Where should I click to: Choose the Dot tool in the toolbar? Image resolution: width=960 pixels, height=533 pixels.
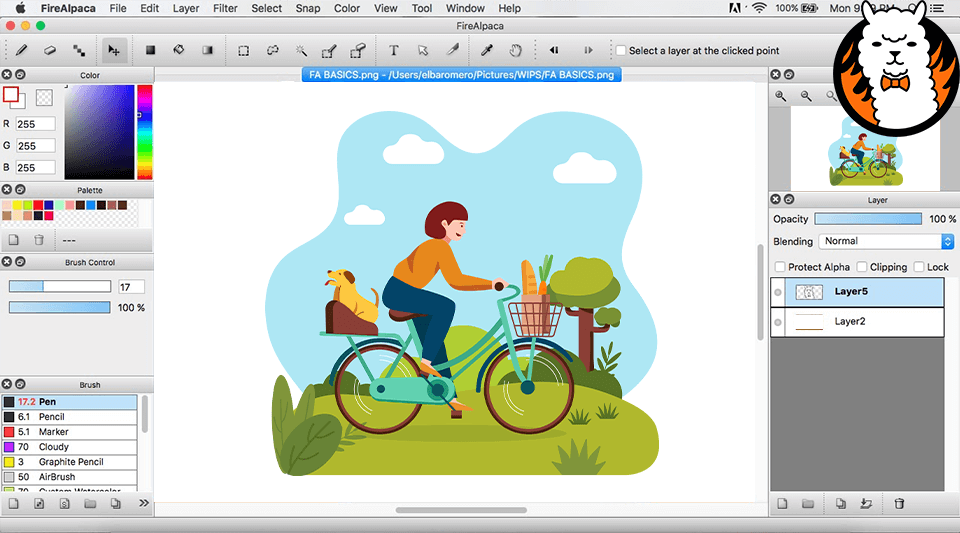pos(79,50)
